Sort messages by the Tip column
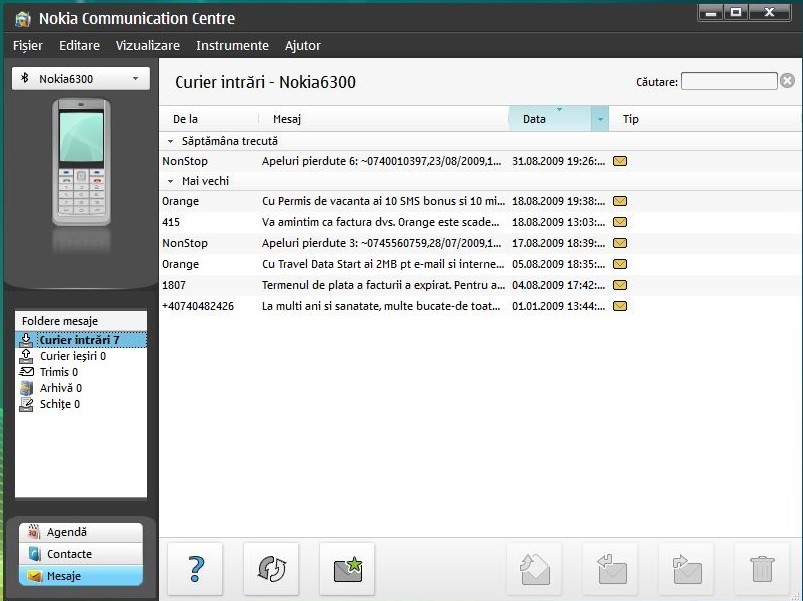Image resolution: width=803 pixels, height=601 pixels. pos(630,119)
